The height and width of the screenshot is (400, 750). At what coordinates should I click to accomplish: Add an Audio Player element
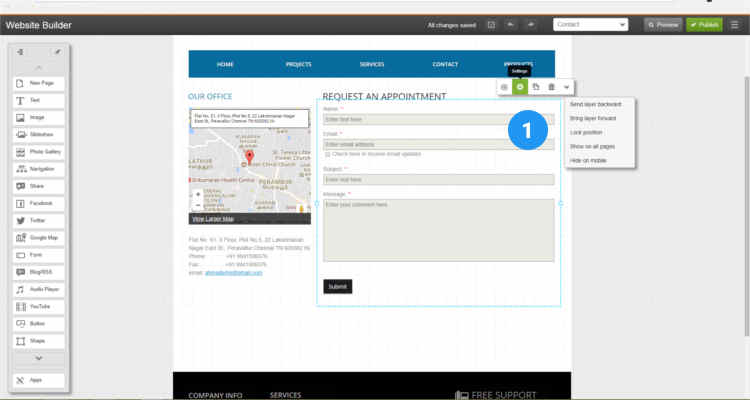click(39, 289)
